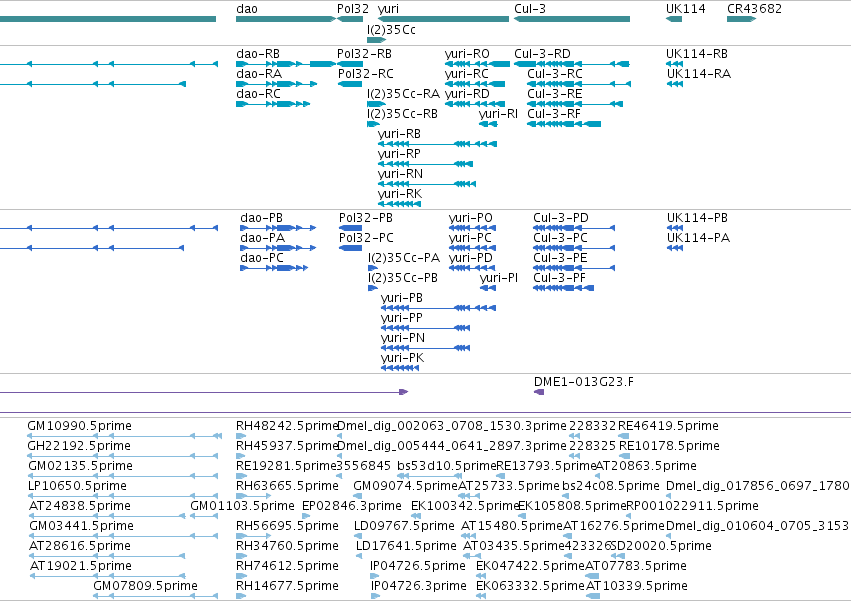Select the yuri gene label

pos(388,9)
